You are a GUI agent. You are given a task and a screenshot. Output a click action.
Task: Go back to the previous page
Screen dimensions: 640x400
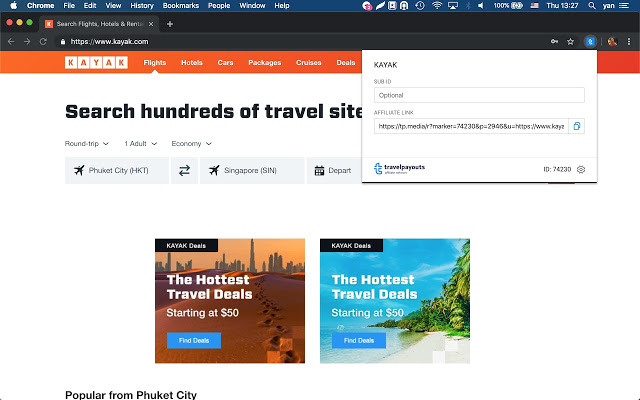tap(11, 41)
